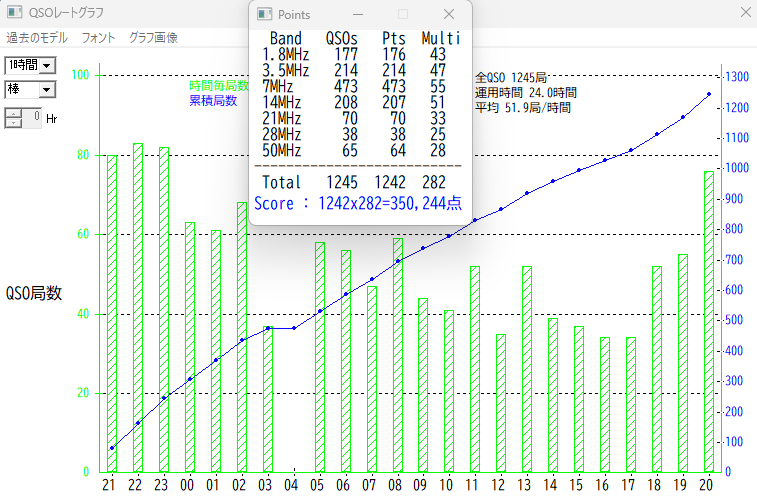This screenshot has height=501, width=757.
Task: Click the green bar for hour 20
Action: (709, 321)
